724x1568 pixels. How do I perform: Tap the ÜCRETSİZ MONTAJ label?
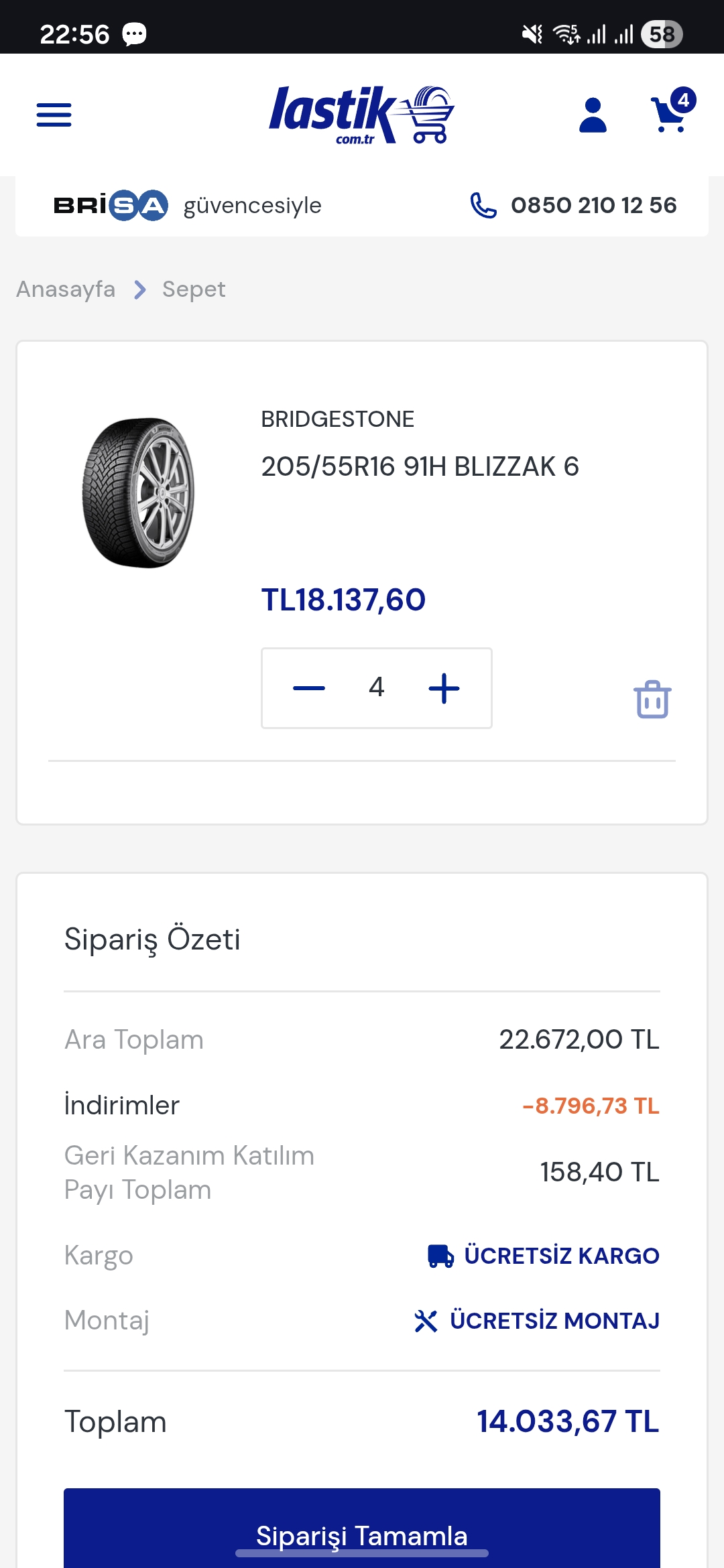coord(555,1321)
